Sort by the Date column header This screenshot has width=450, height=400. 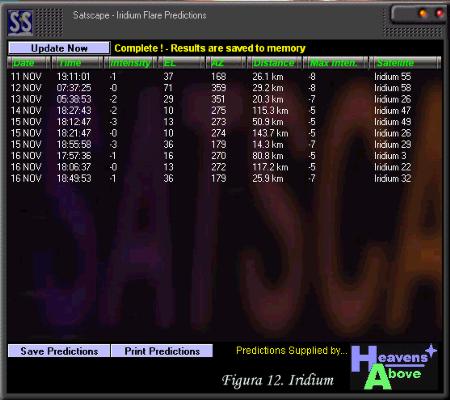[29, 63]
